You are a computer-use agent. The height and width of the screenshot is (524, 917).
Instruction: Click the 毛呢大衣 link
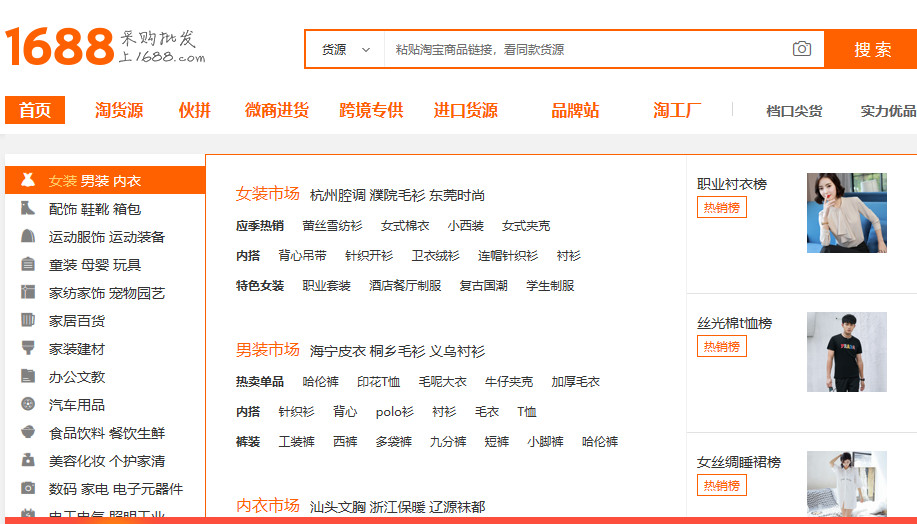click(x=442, y=382)
